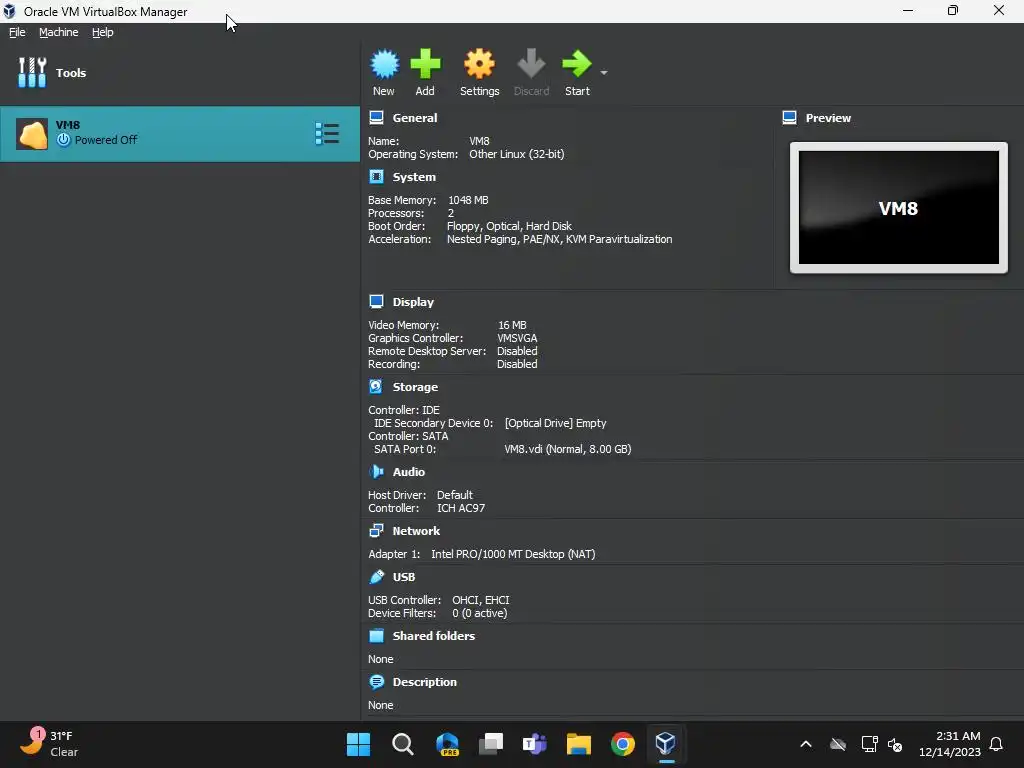This screenshot has height=768, width=1024.
Task: Click the Network section icon
Action: [x=376, y=531]
